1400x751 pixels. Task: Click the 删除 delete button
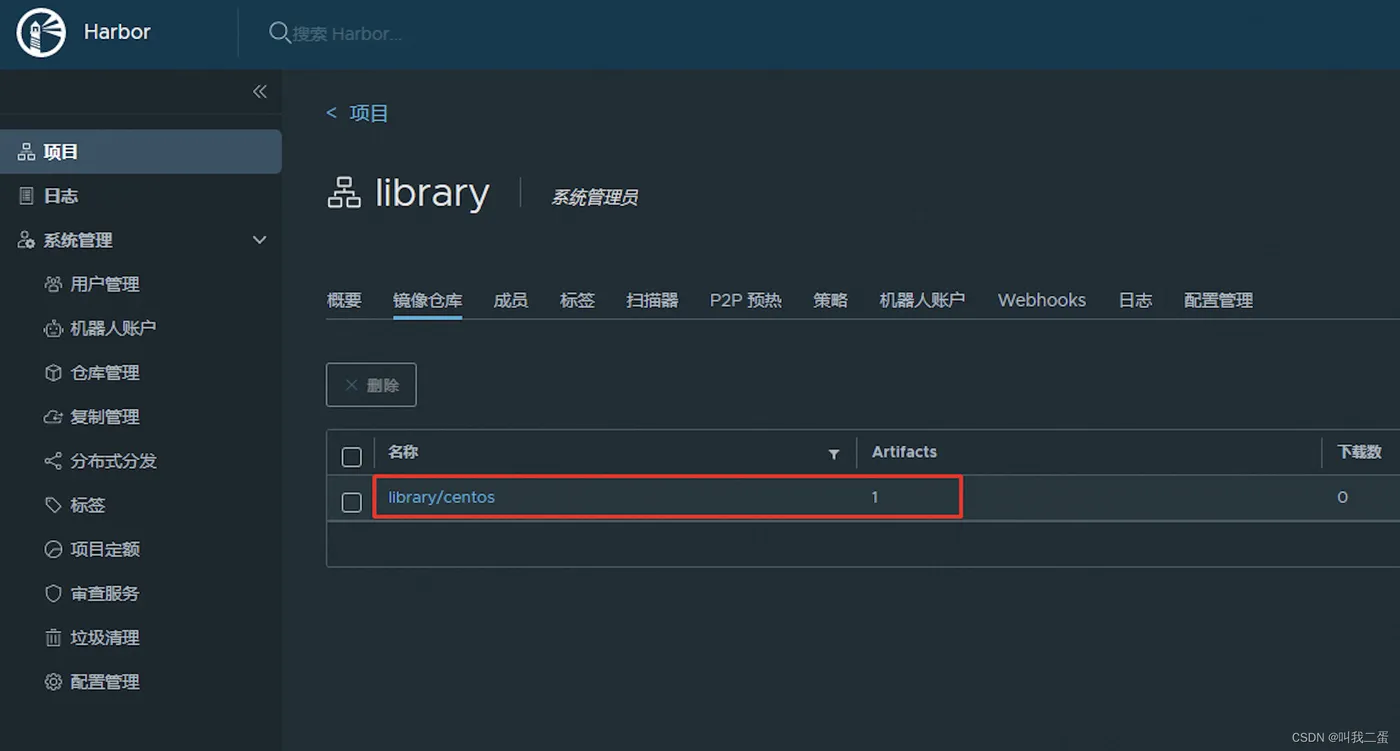point(371,385)
